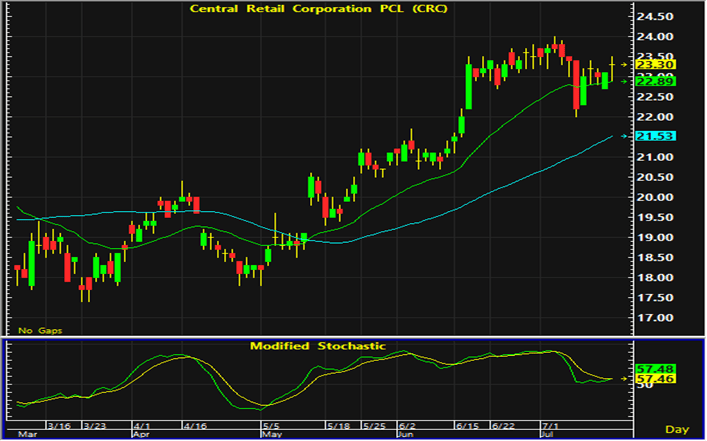The height and width of the screenshot is (441, 707).
Task: Click the No Gaps label
Action: pos(40,331)
